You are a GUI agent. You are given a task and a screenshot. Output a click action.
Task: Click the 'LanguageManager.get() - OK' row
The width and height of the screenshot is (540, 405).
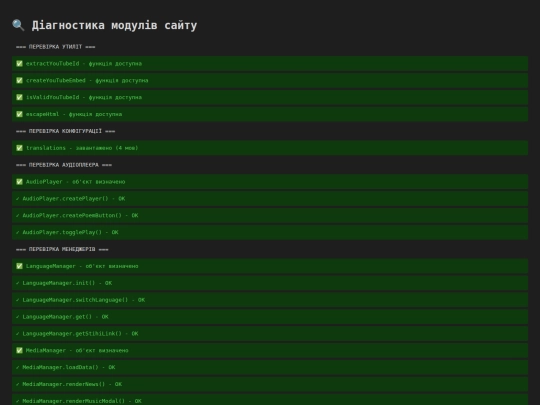(270, 316)
